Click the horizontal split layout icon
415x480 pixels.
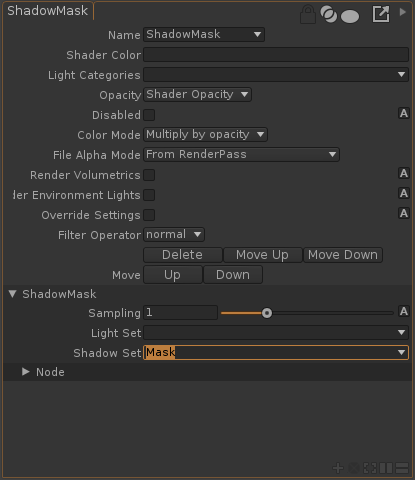[x=402, y=468]
